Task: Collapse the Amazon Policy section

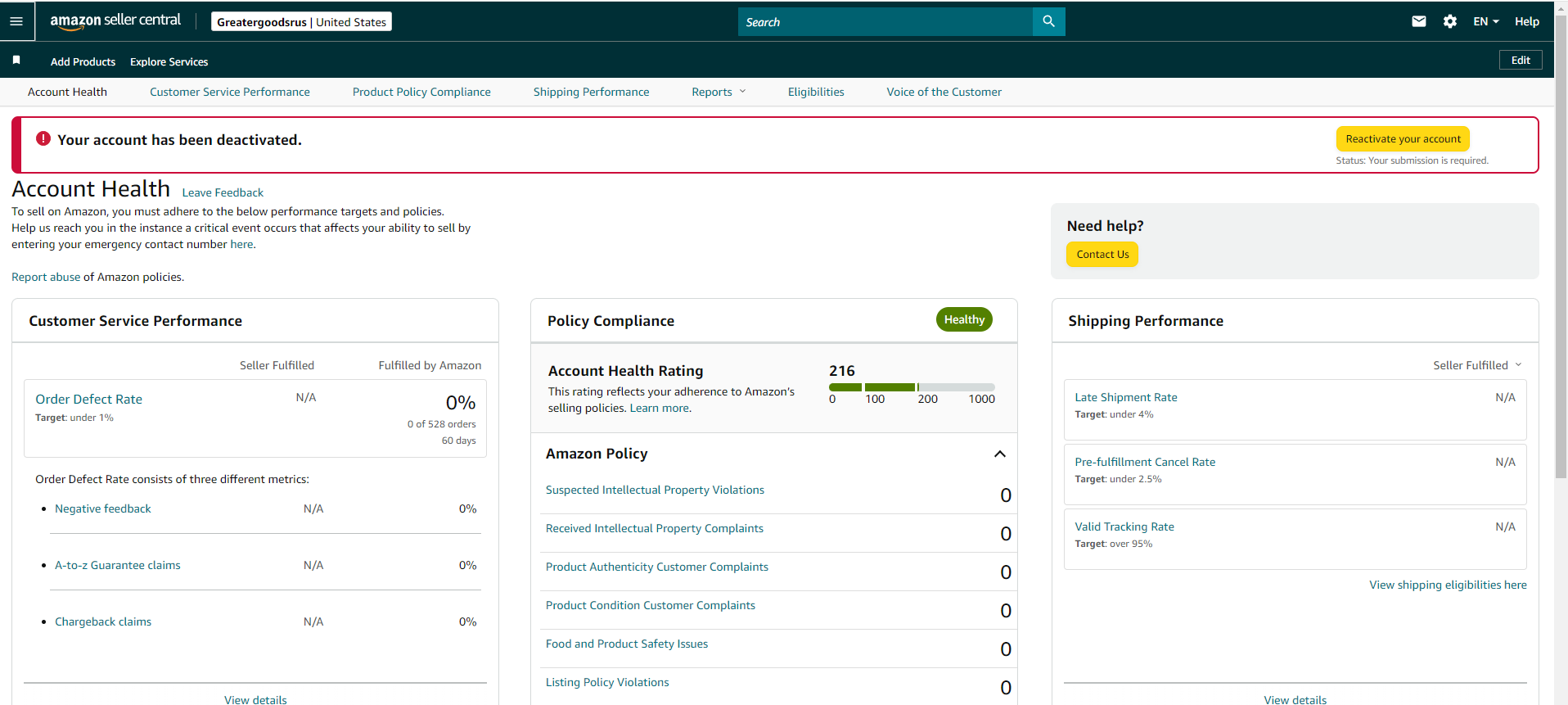Action: click(1000, 454)
